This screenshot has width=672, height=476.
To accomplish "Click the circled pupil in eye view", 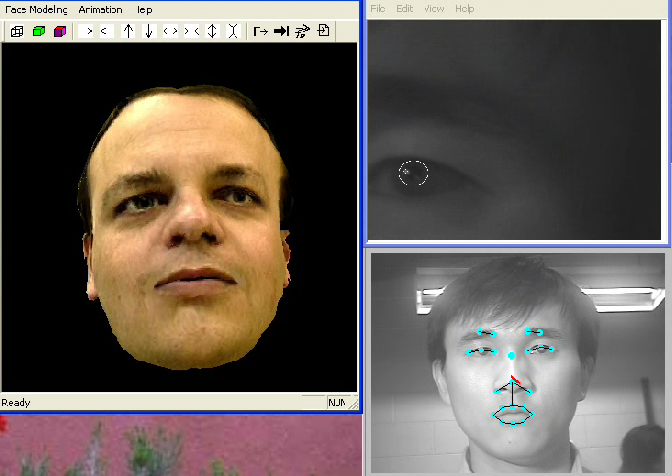I will pyautogui.click(x=413, y=173).
